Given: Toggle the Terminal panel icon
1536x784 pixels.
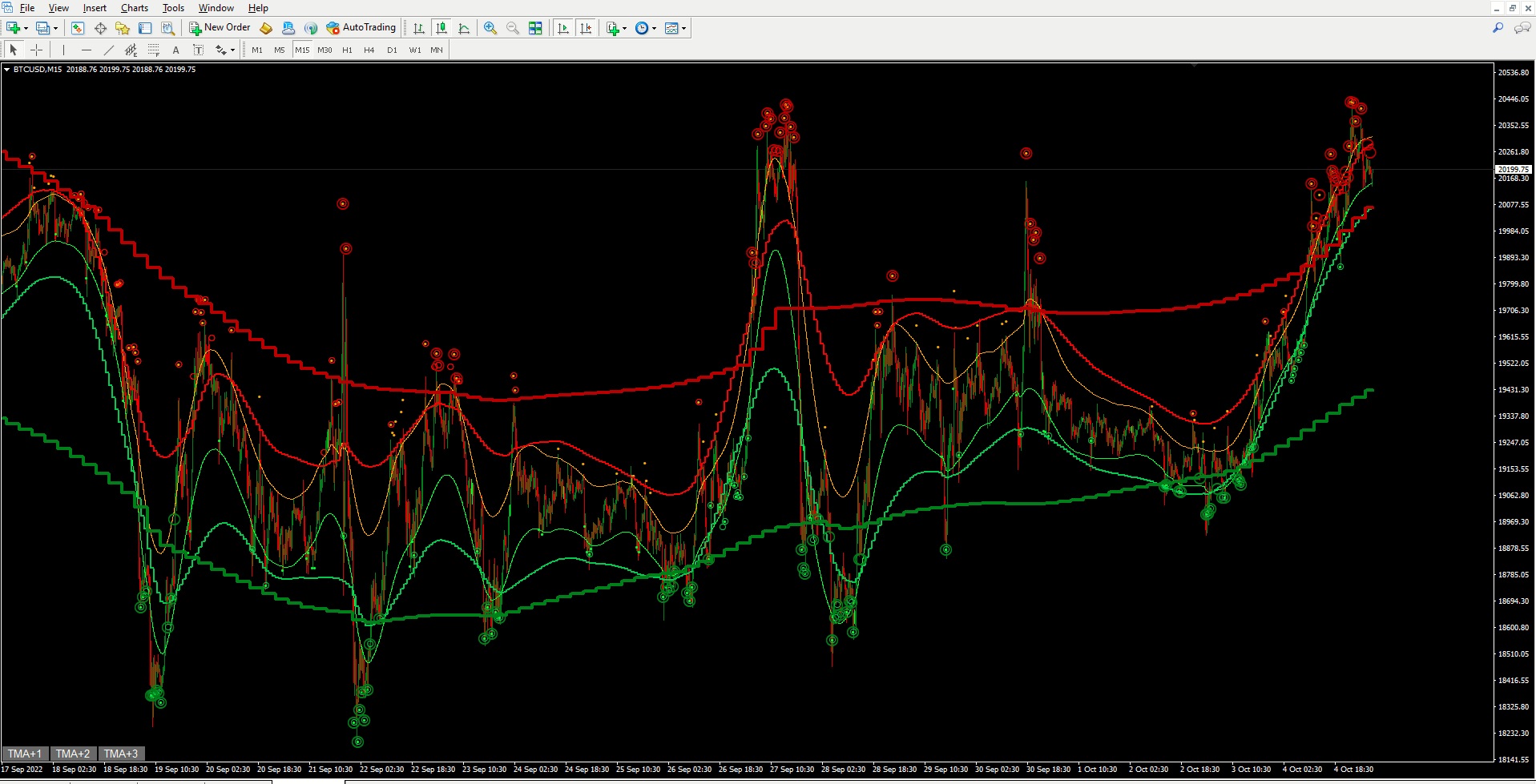Looking at the screenshot, I should coord(145,28).
